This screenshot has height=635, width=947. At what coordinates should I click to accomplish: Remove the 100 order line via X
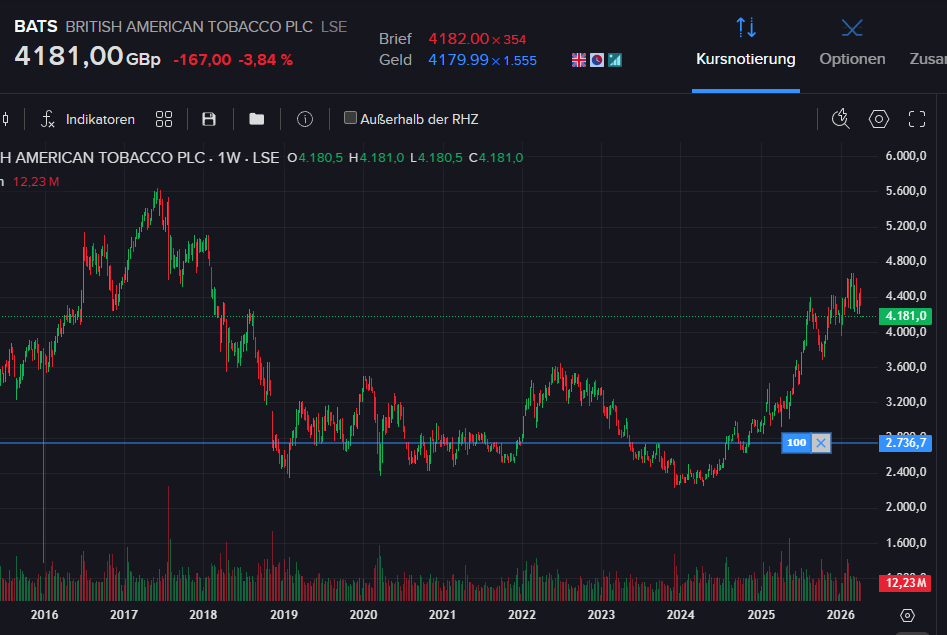[821, 443]
